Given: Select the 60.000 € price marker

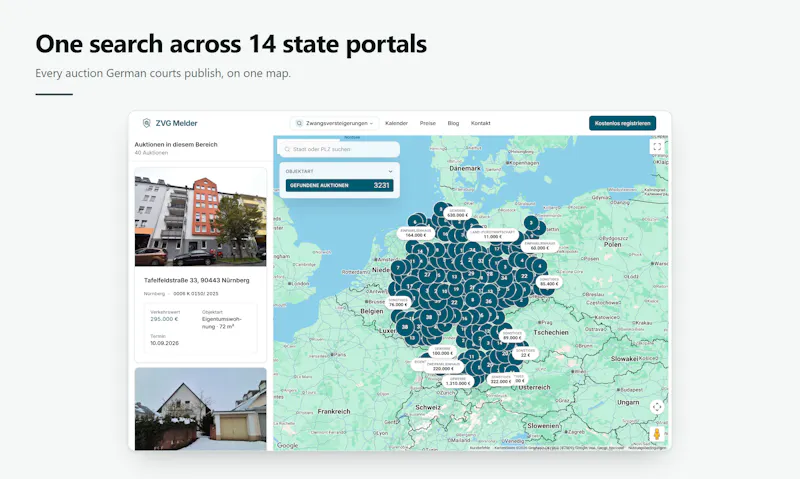Looking at the screenshot, I should pos(540,246).
